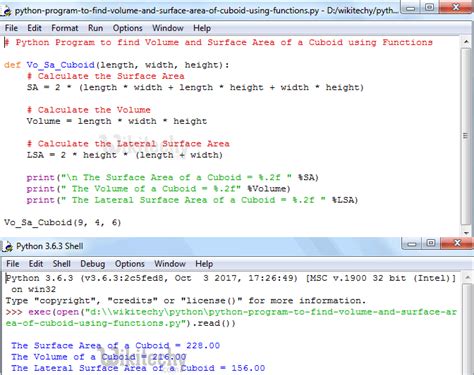Viewport: 474px width, 375px height.
Task: Click the call 'Vo_Sa_Cuboid(9, 4, 6)'
Action: coord(62,223)
